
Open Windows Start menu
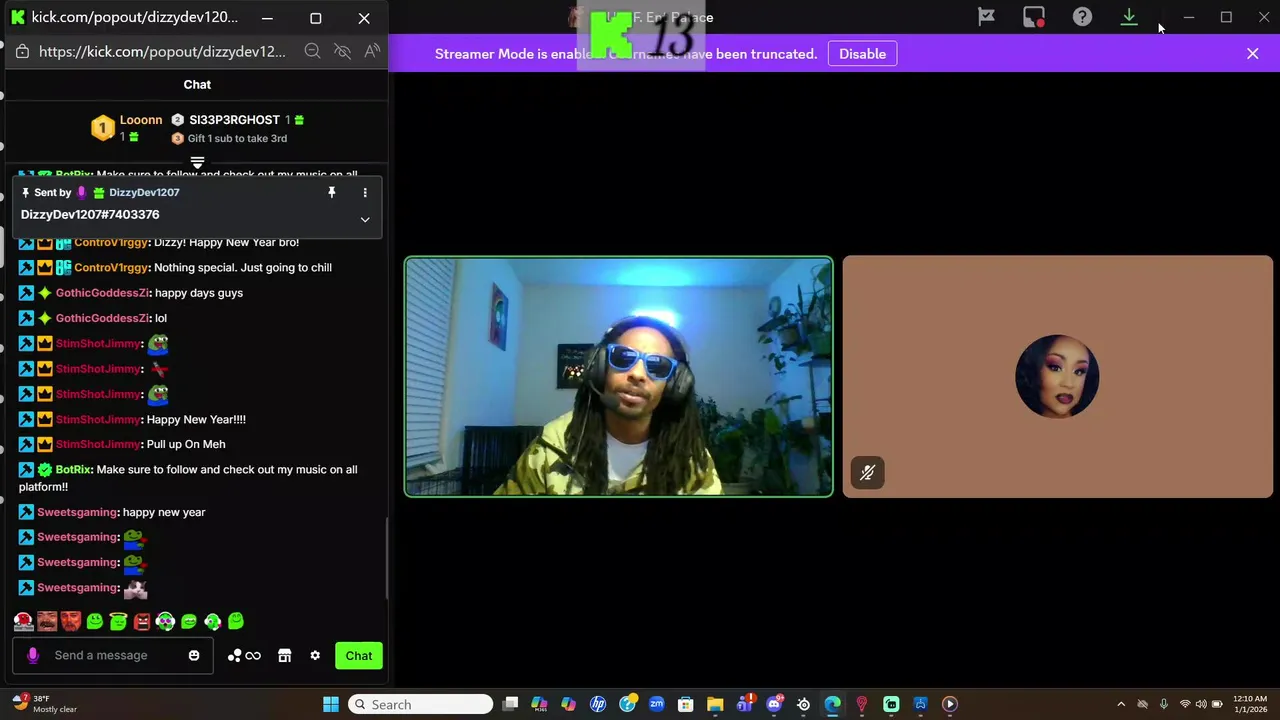tap(331, 704)
